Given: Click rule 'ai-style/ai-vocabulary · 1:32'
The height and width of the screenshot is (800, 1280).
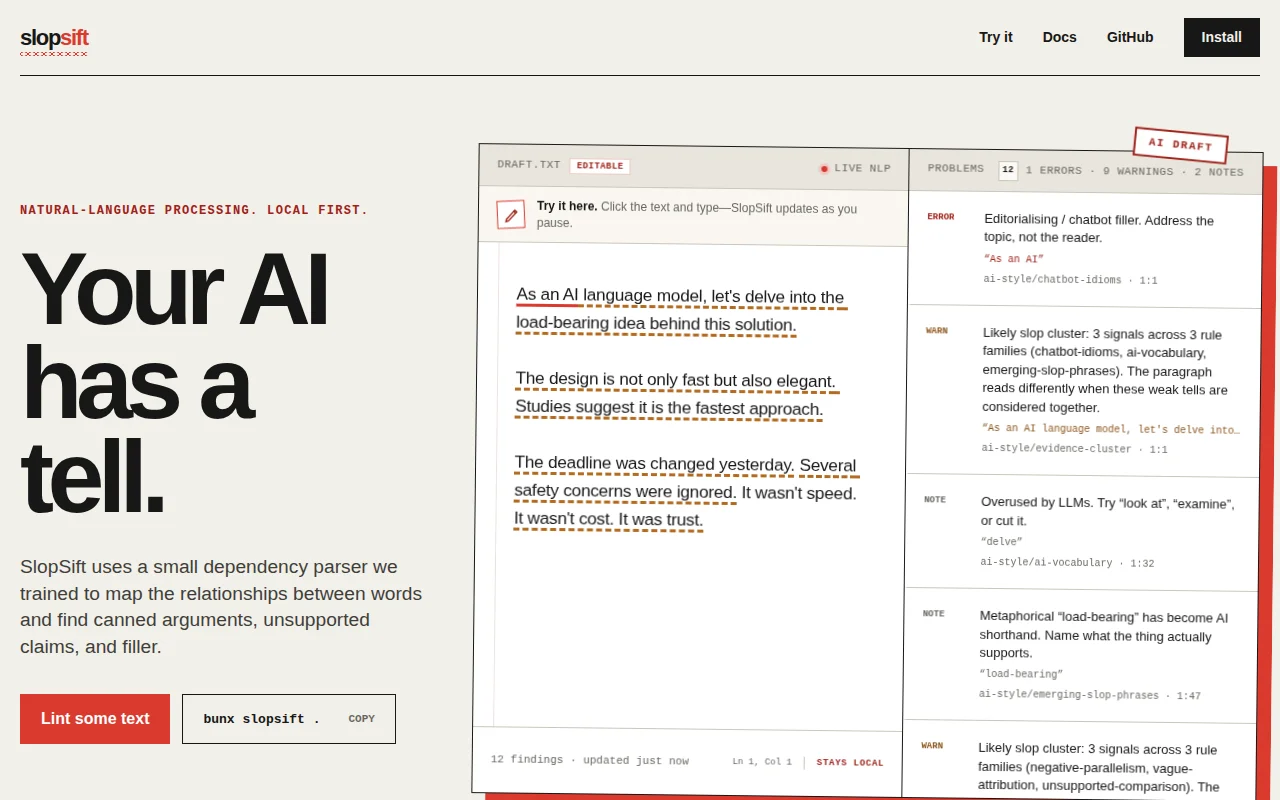Looking at the screenshot, I should (1067, 563).
